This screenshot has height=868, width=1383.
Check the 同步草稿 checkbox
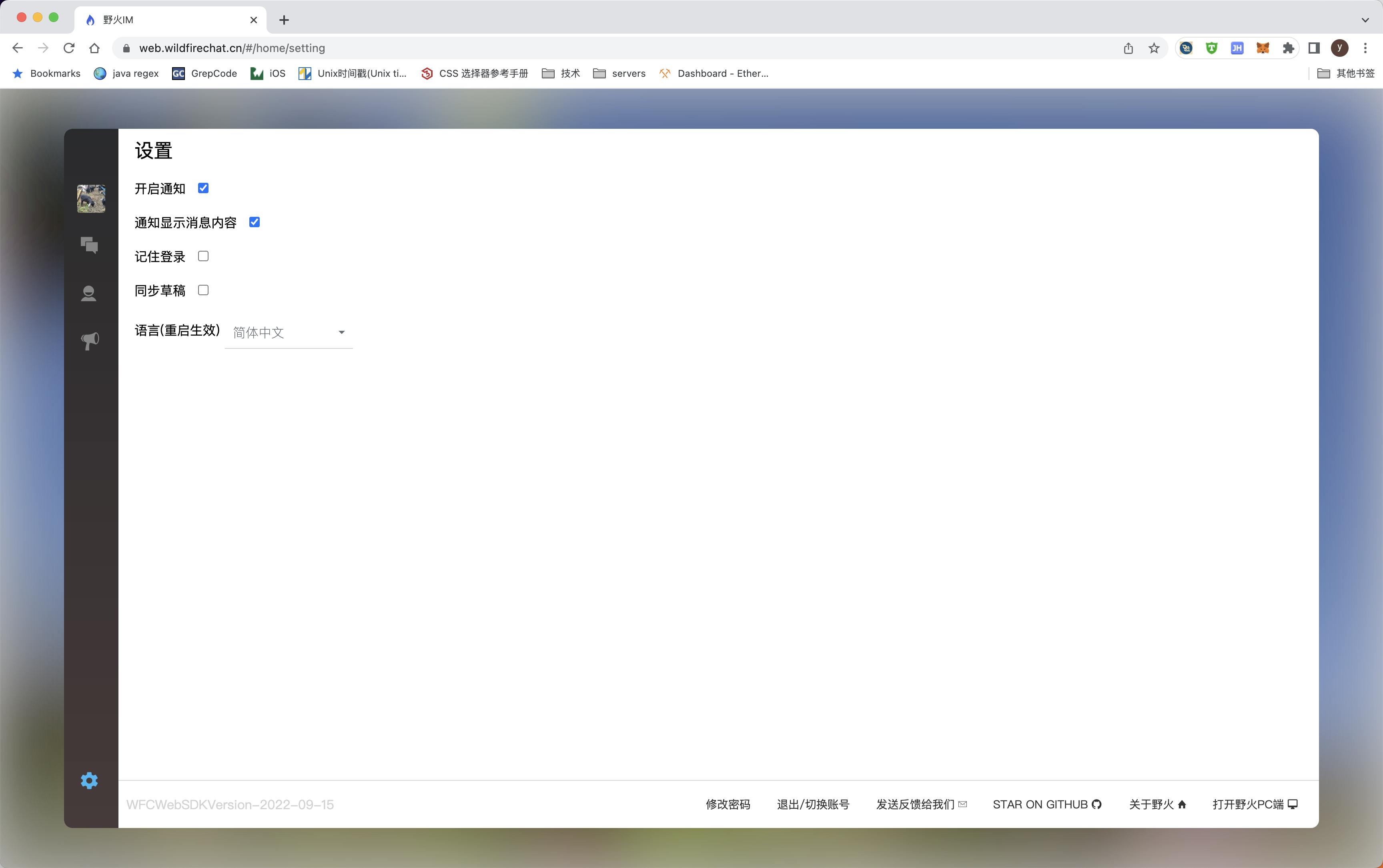[203, 290]
